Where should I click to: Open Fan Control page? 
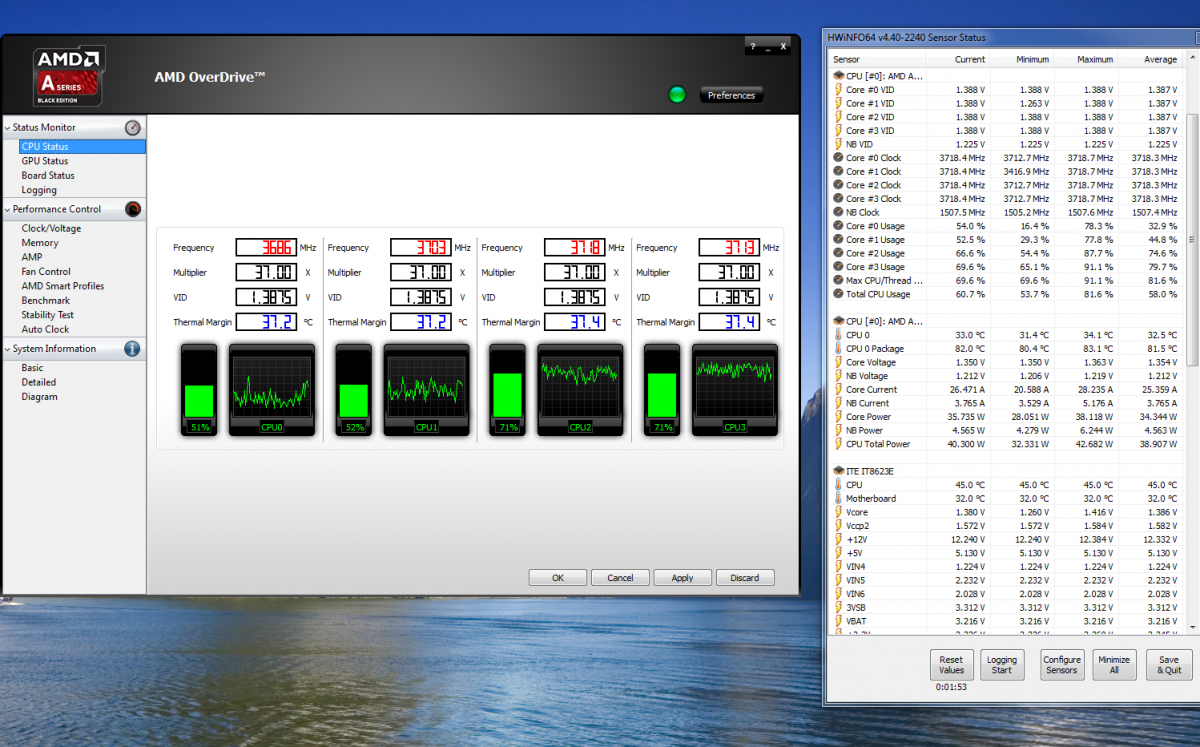coord(46,272)
